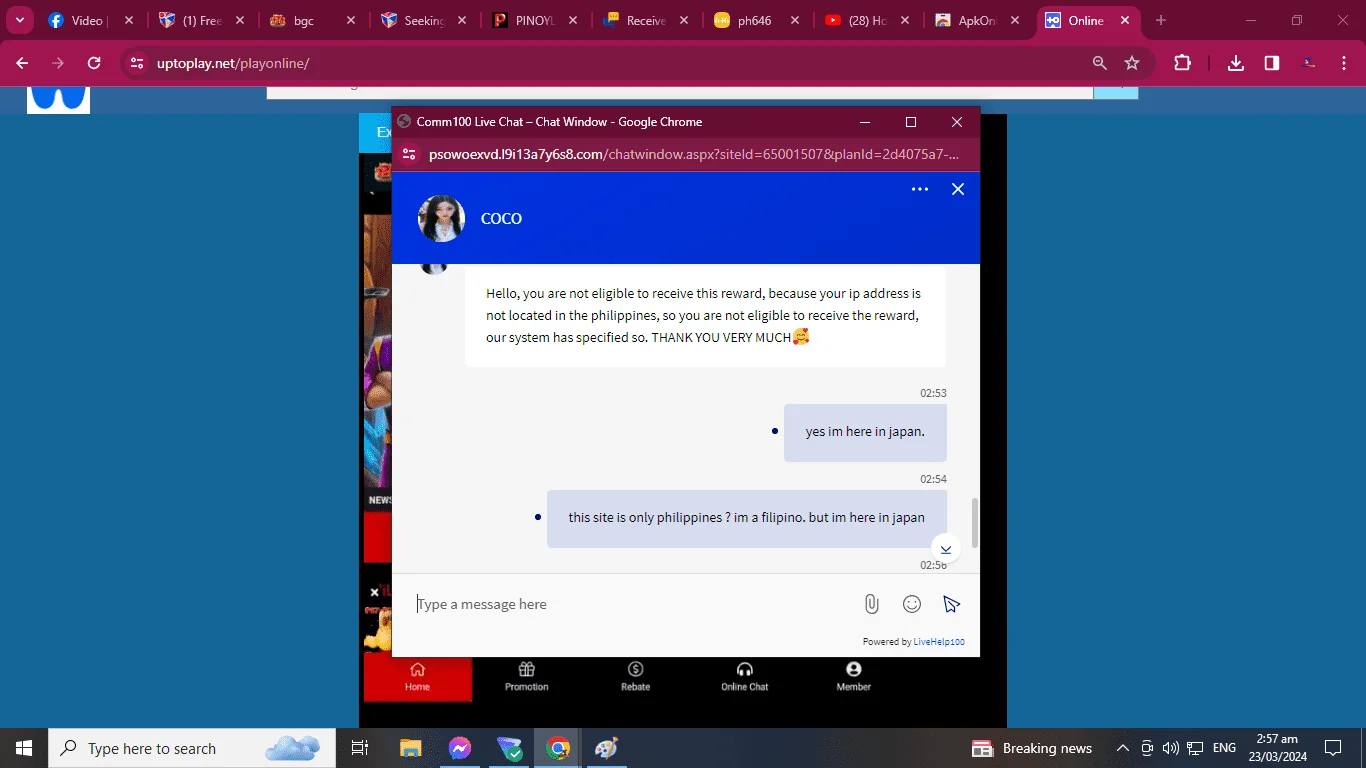This screenshot has width=1366, height=768.
Task: Open Rebate in bottom nav
Action: point(635,677)
